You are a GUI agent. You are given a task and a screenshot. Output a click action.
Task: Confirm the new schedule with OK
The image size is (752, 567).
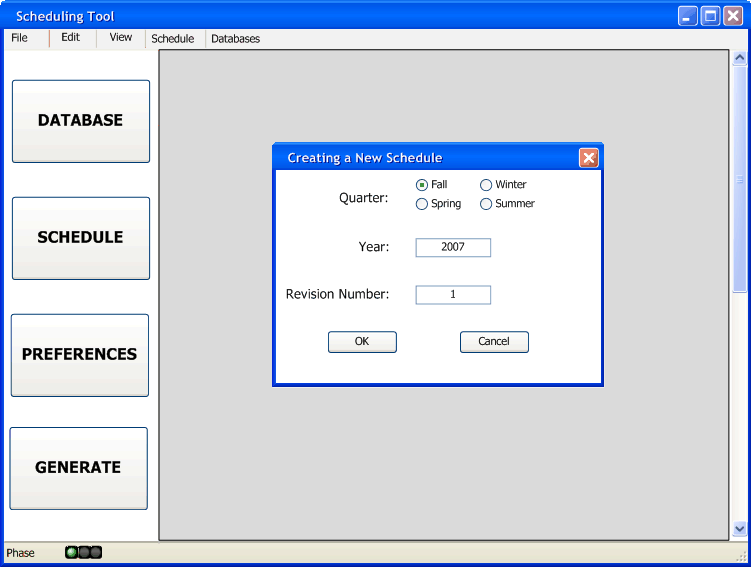[362, 342]
